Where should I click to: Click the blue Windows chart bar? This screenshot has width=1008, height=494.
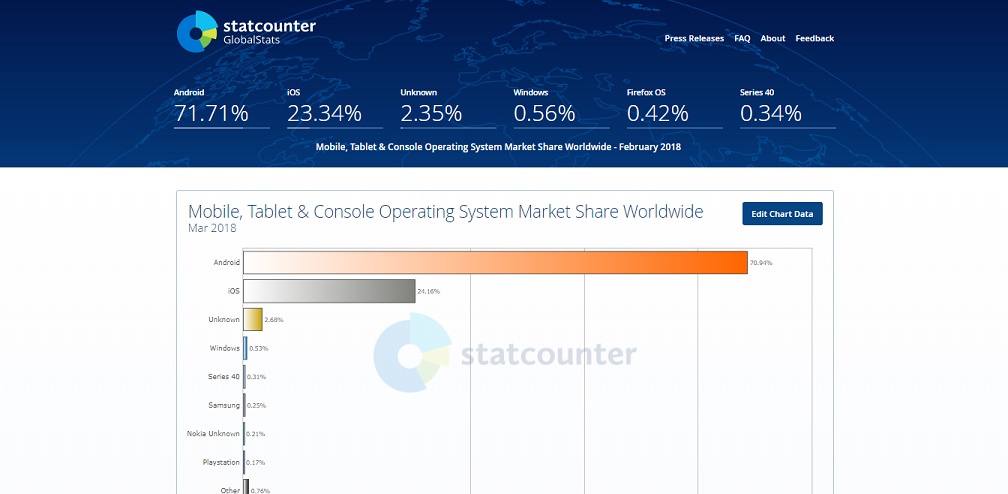(245, 348)
